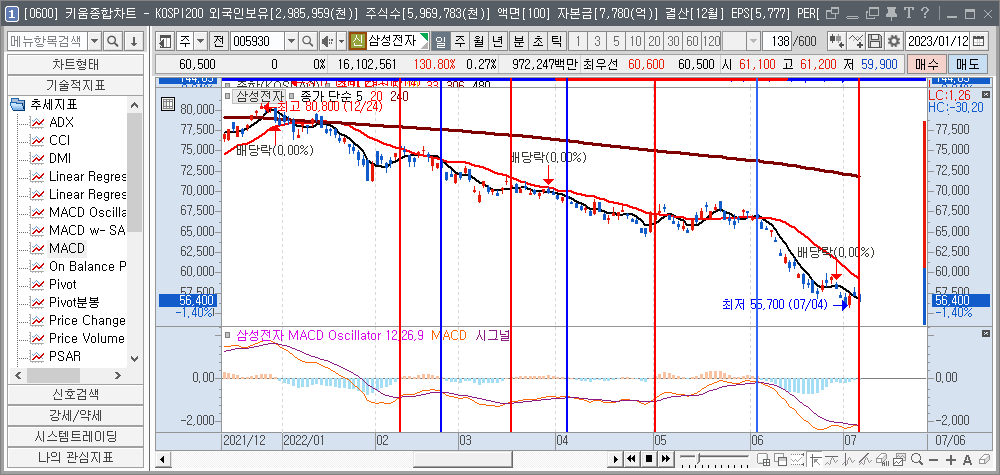Viewport: 1000px width, 475px height.
Task: Click the 매수 buy button
Action: [x=927, y=64]
